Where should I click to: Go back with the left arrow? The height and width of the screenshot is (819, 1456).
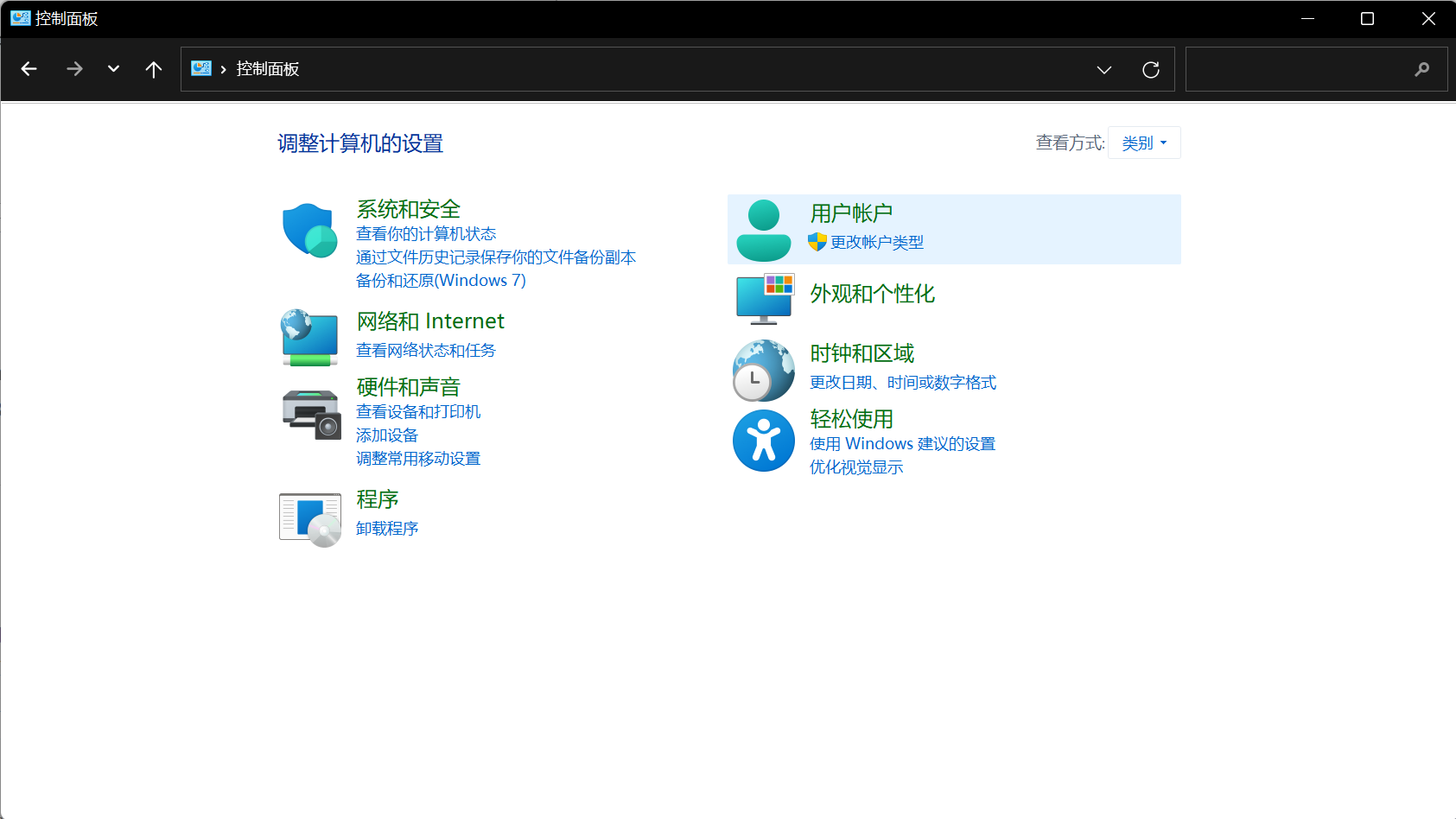tap(29, 69)
